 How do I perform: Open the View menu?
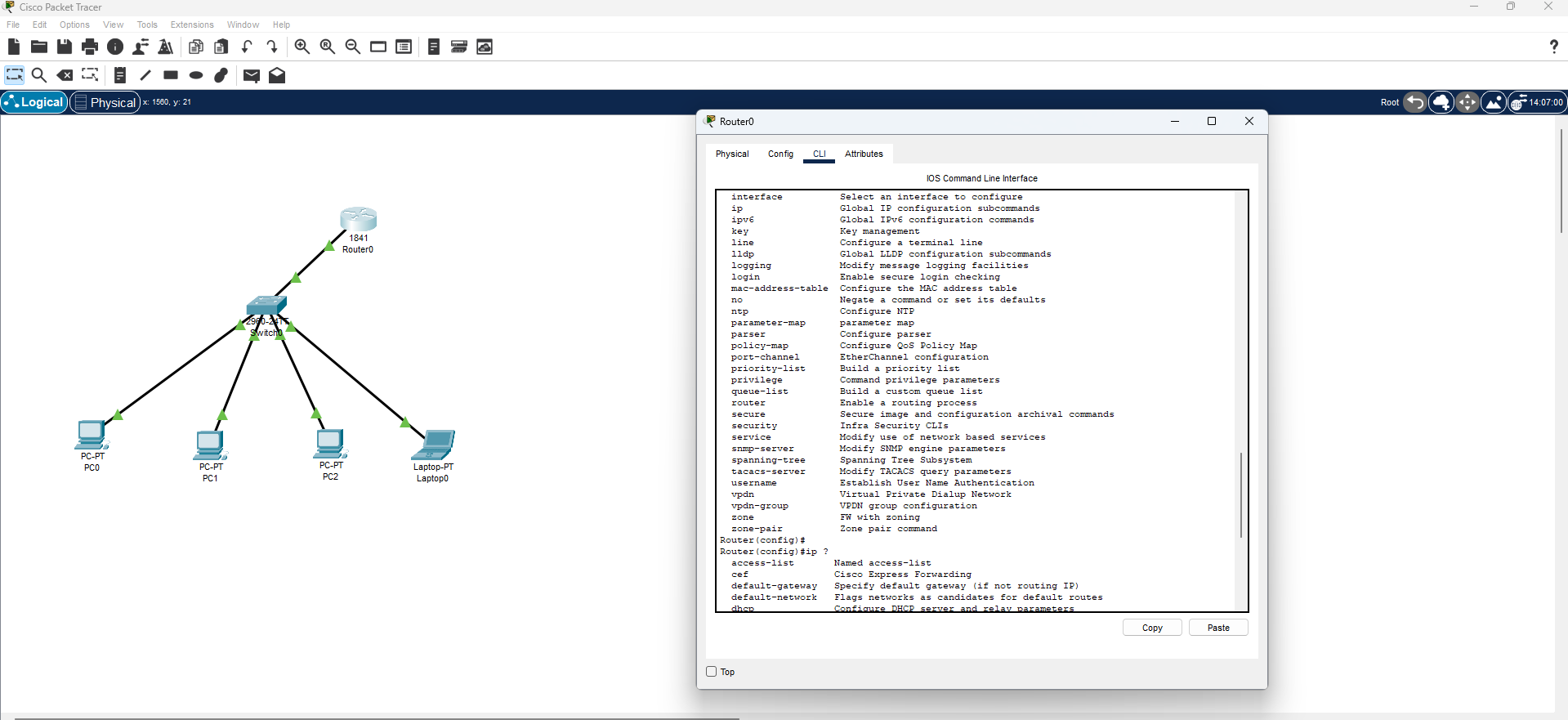click(114, 25)
